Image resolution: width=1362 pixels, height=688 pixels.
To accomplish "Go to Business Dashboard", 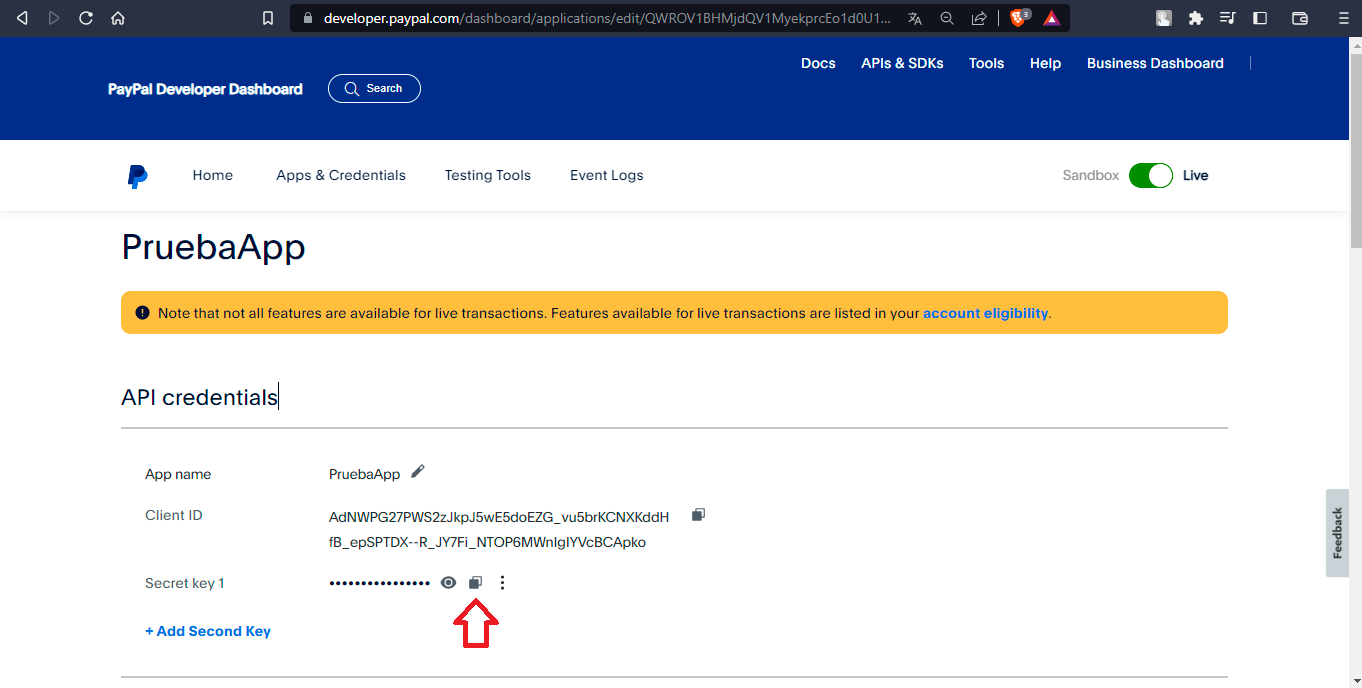I will click(1155, 63).
